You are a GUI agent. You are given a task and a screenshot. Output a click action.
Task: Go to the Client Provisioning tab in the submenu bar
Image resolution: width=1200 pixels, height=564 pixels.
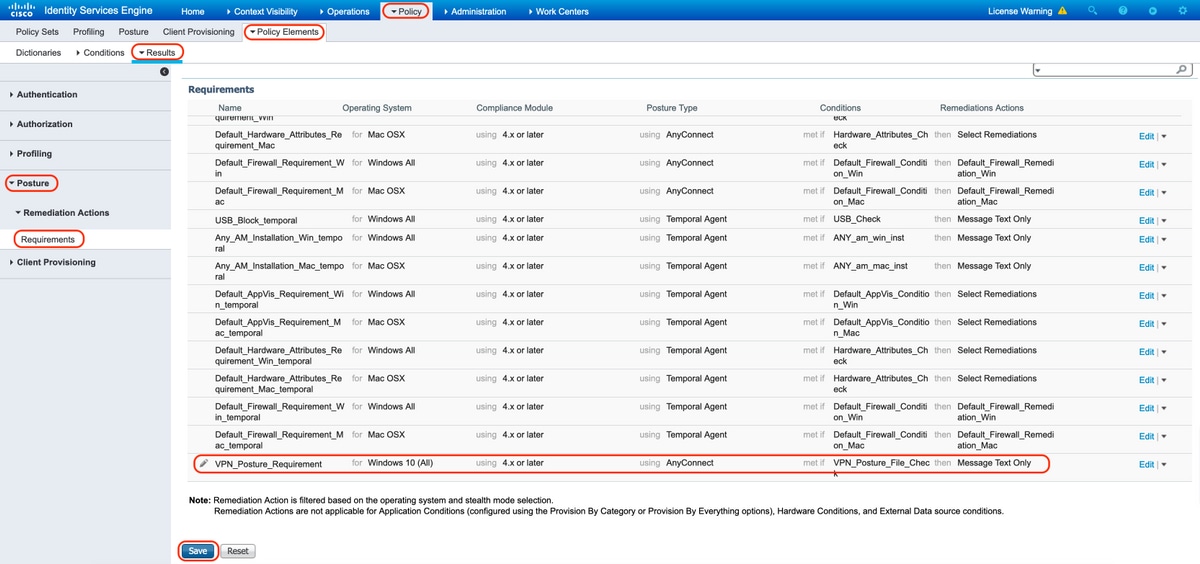point(200,32)
